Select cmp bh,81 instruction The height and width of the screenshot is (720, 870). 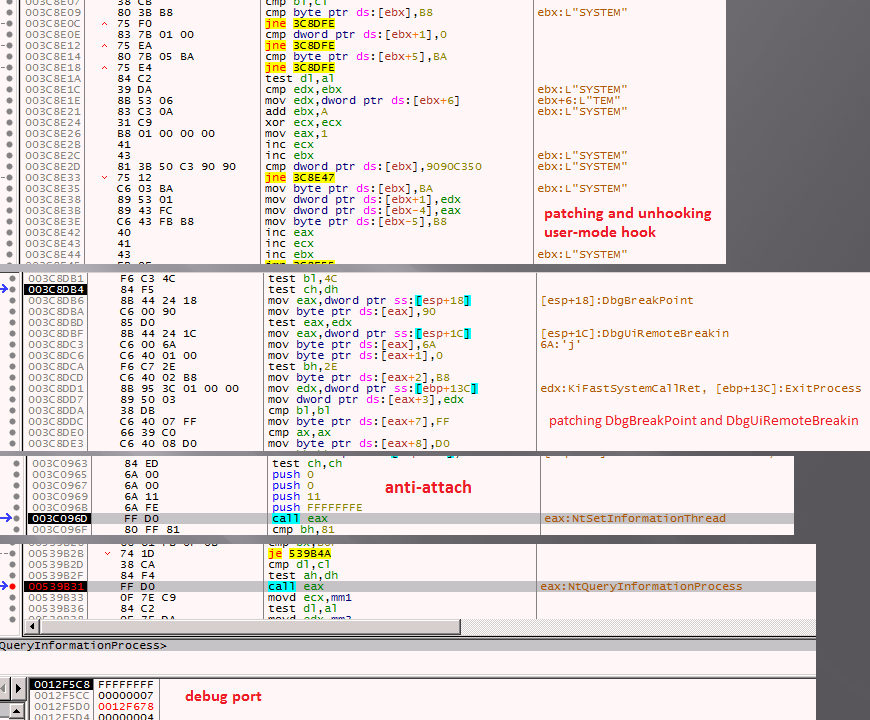(304, 529)
